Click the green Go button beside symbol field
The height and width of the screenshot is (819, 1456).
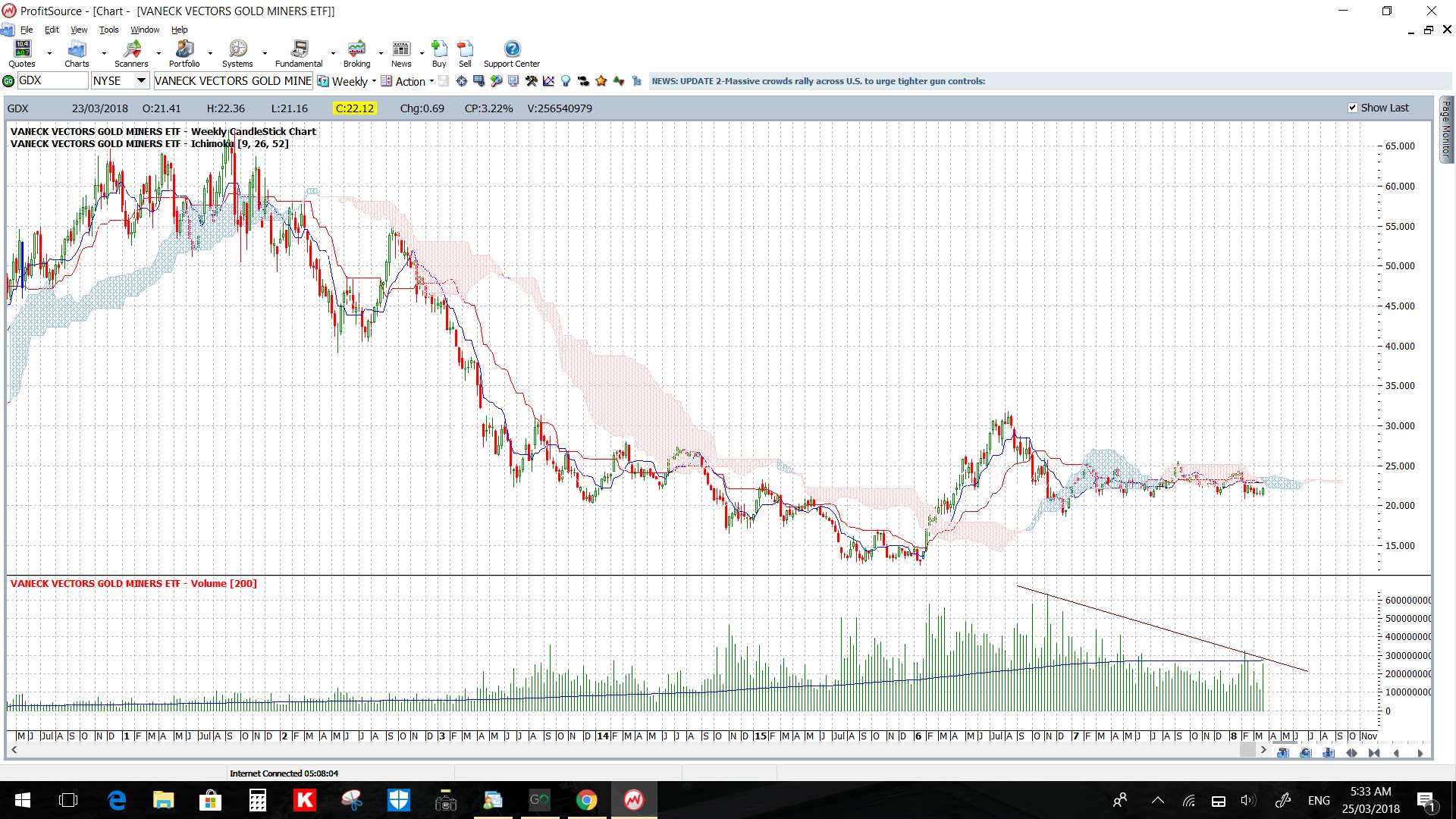pyautogui.click(x=8, y=81)
